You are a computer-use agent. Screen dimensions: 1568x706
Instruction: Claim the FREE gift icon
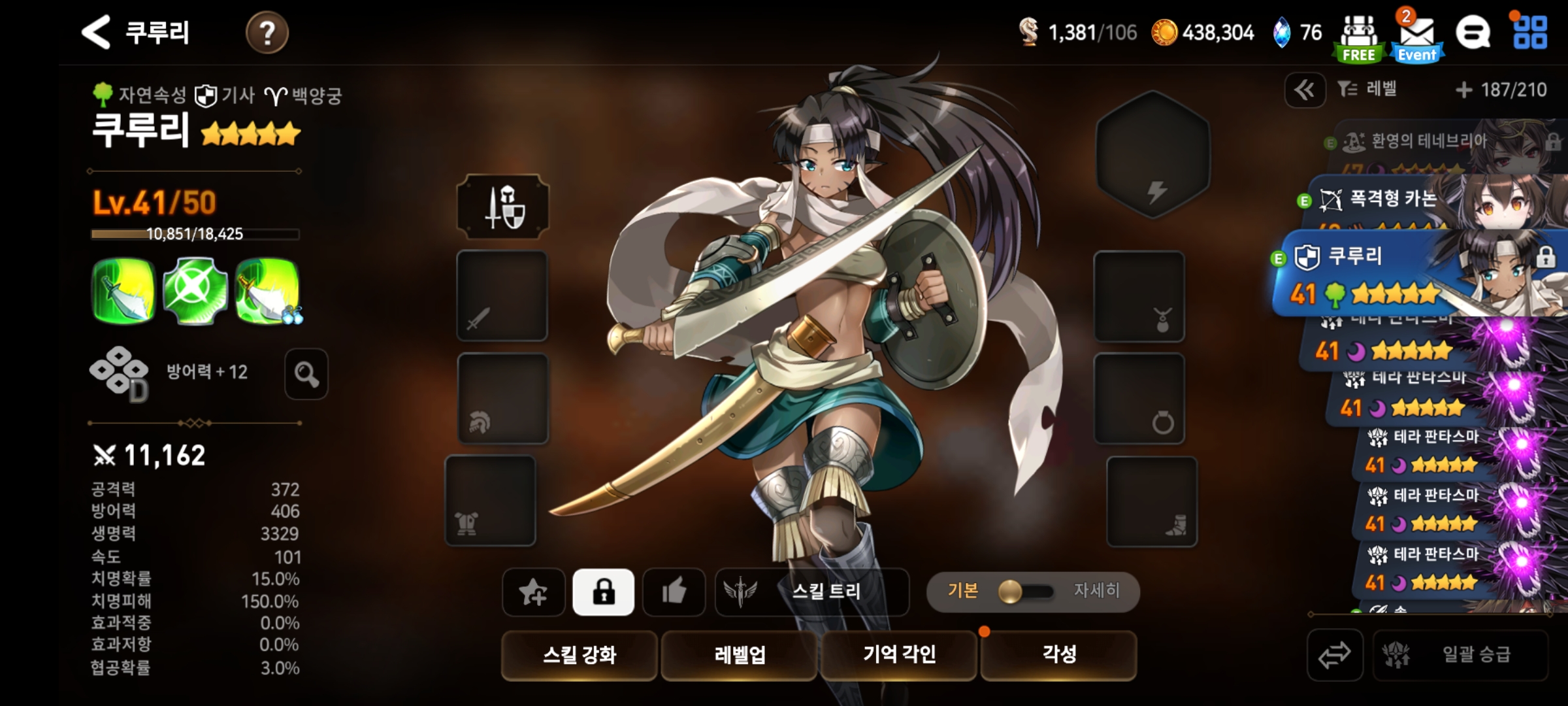point(1359,39)
